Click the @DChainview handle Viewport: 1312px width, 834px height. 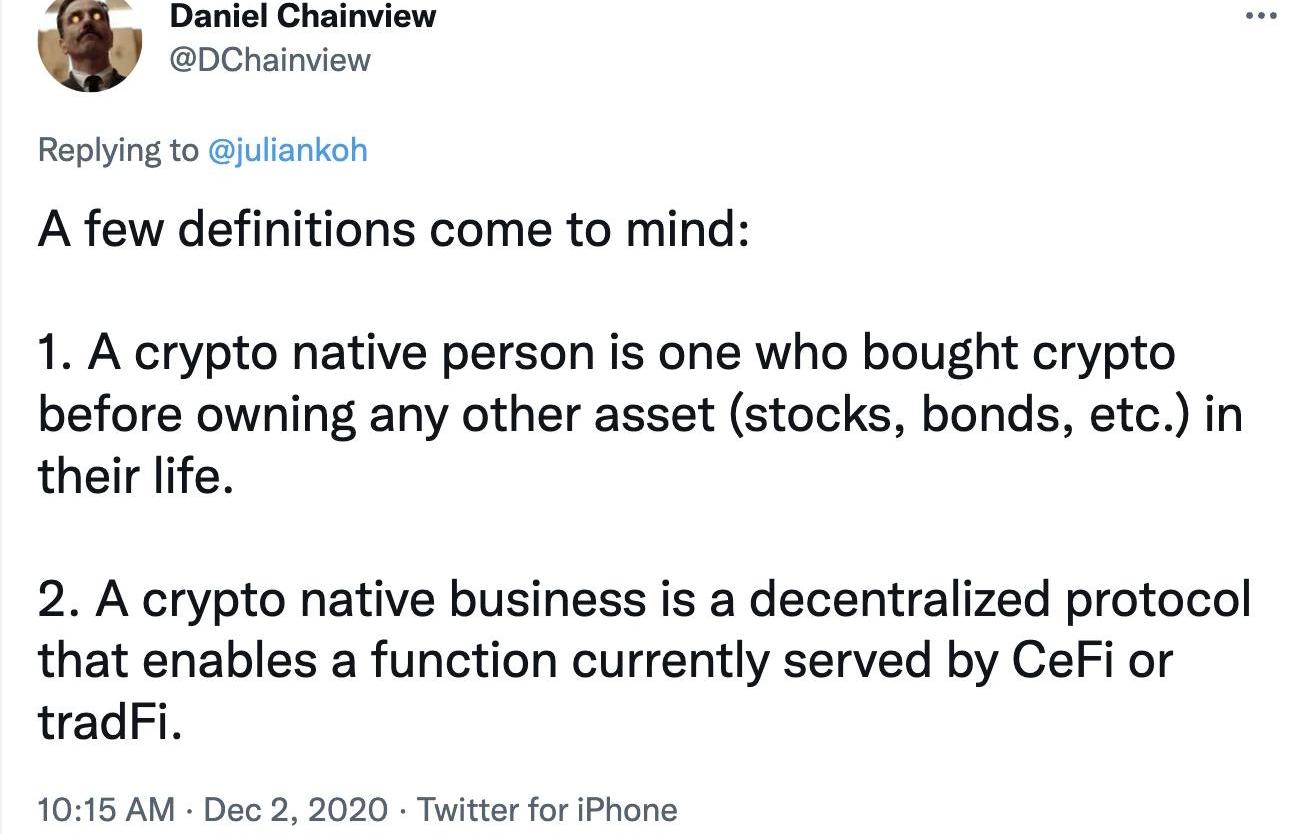coord(270,59)
